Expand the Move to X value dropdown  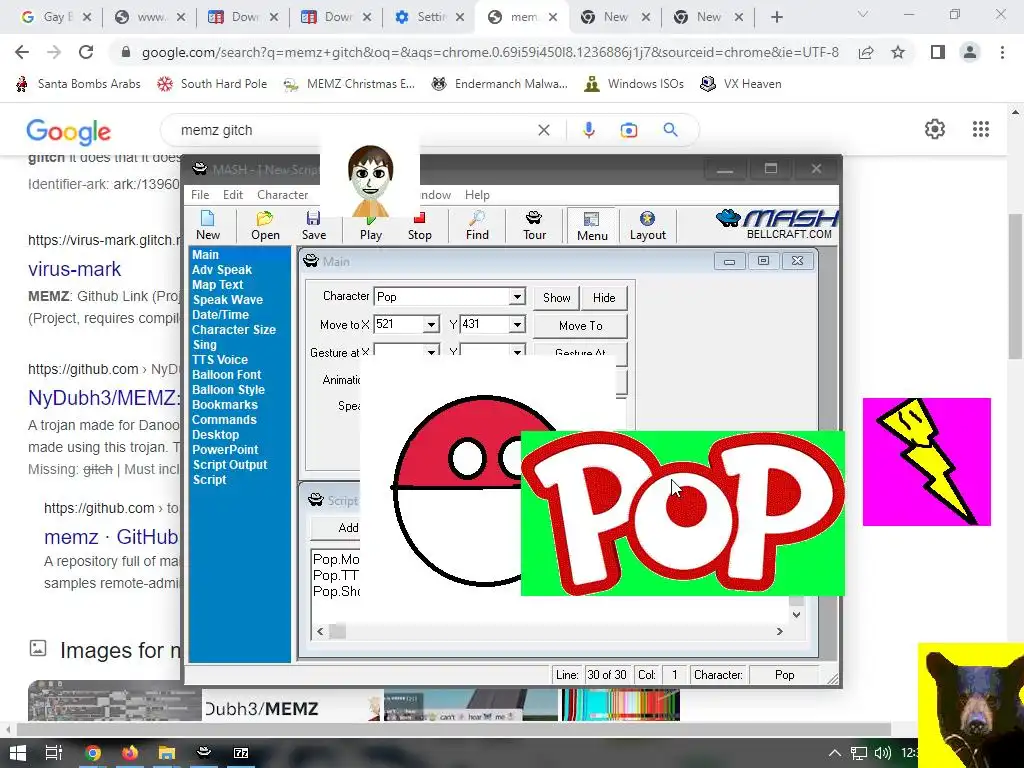tap(431, 325)
